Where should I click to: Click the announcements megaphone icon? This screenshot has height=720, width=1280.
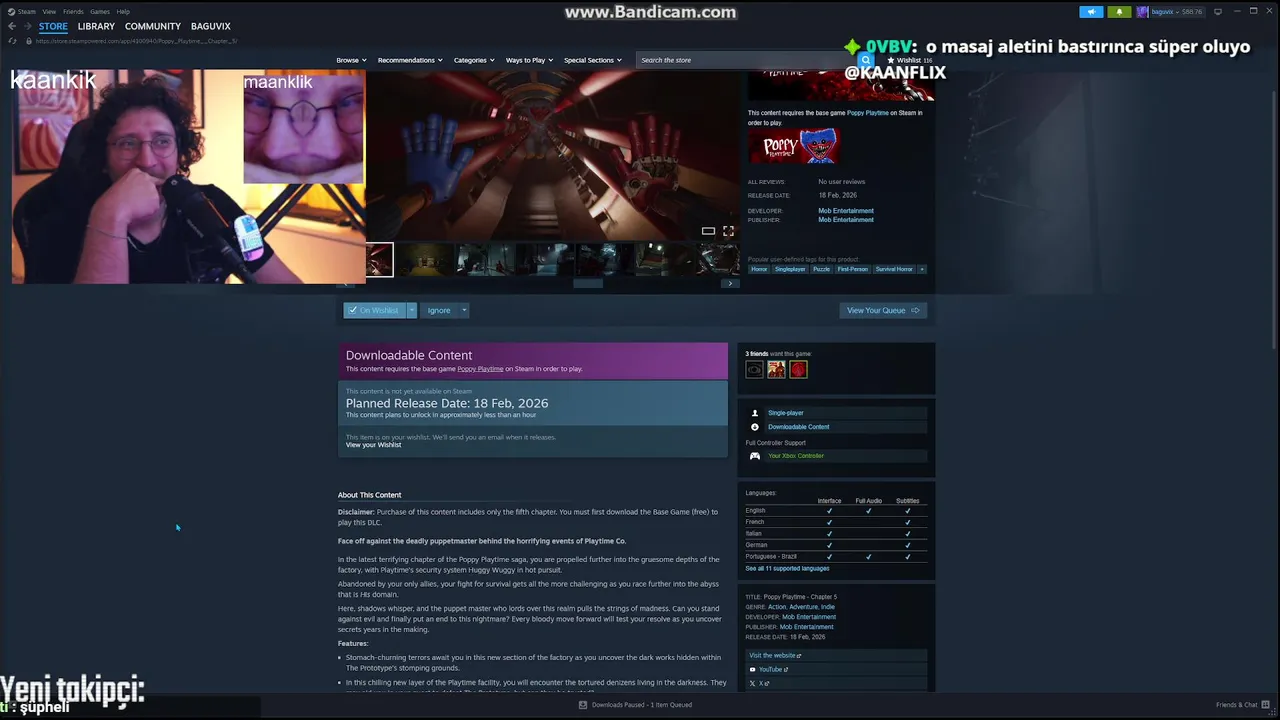[x=1091, y=12]
